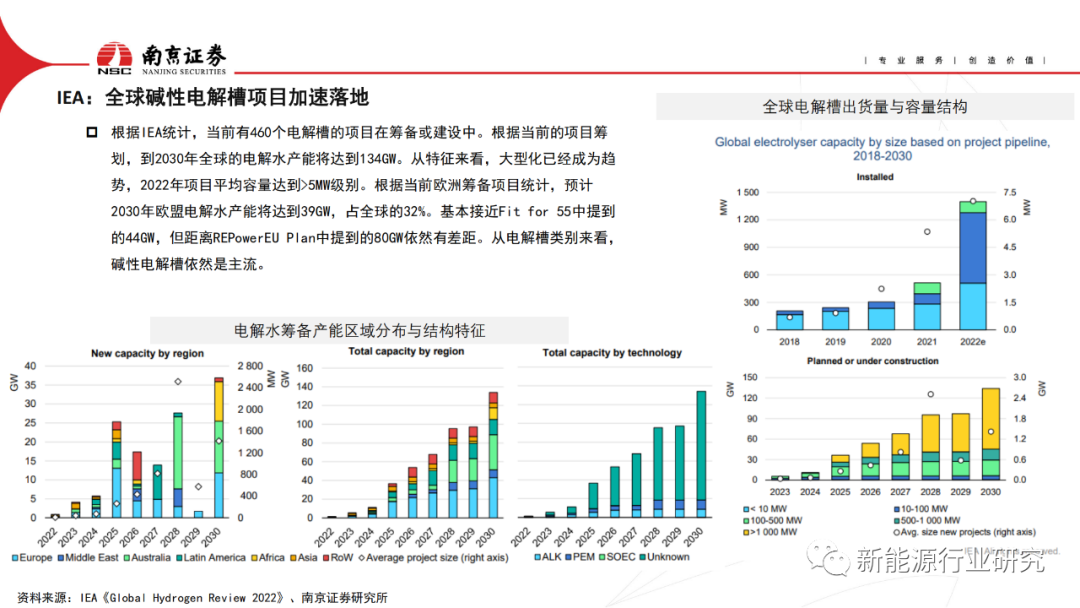Viewport: 1080px width, 608px height.
Task: Click the Middle East legend entry
Action: coord(87,558)
